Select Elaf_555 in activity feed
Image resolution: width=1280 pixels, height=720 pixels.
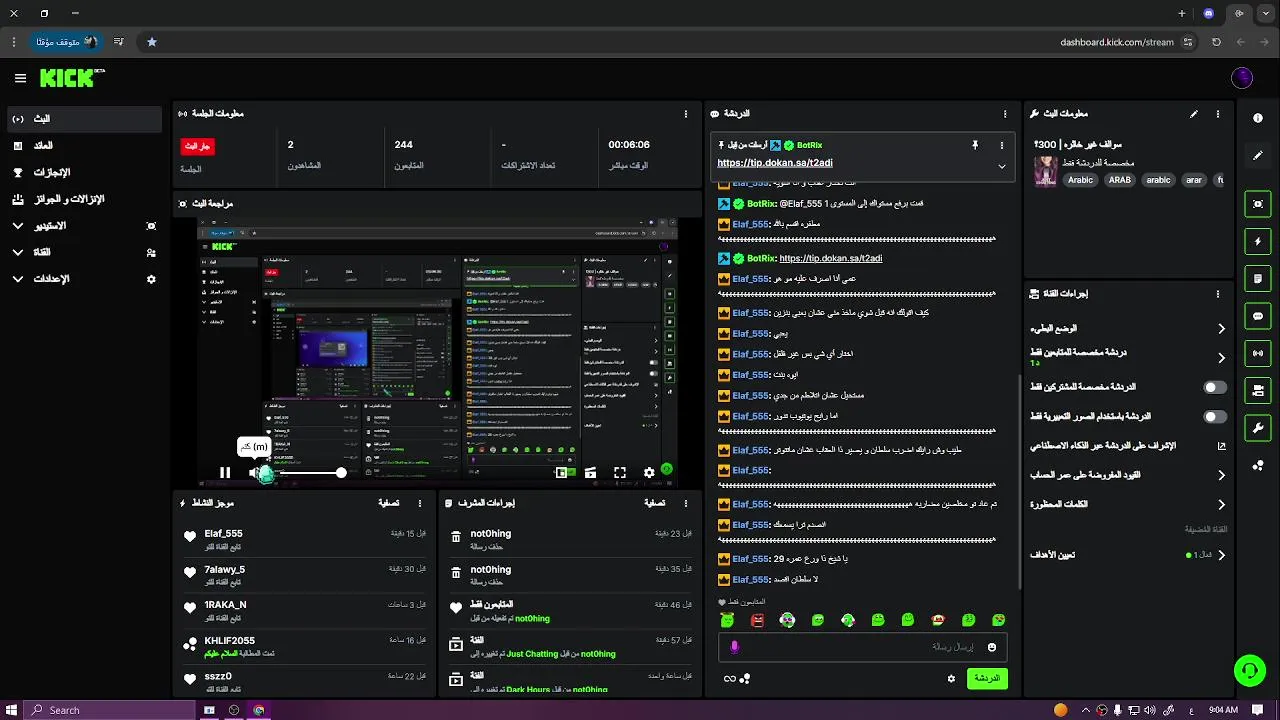pos(224,534)
